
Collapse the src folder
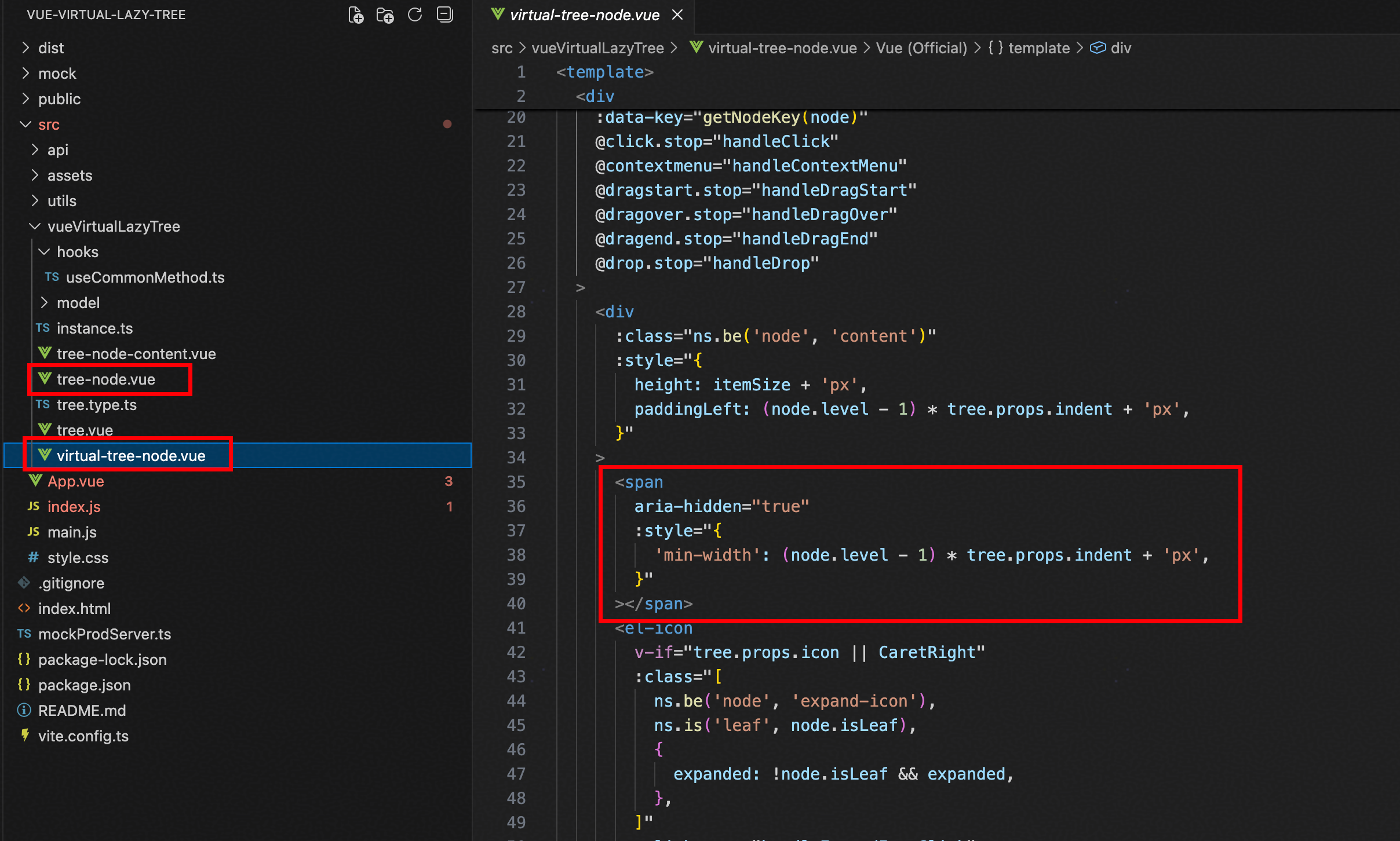pos(49,125)
